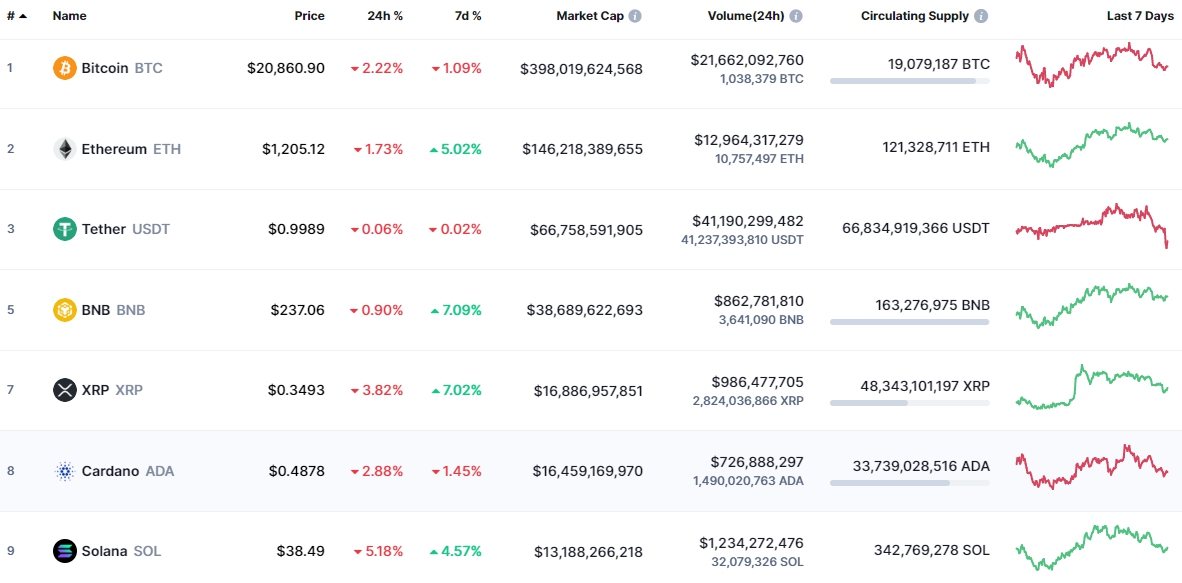Image resolution: width=1182 pixels, height=583 pixels.
Task: Click Solana 24h change 5.18%
Action: (378, 551)
